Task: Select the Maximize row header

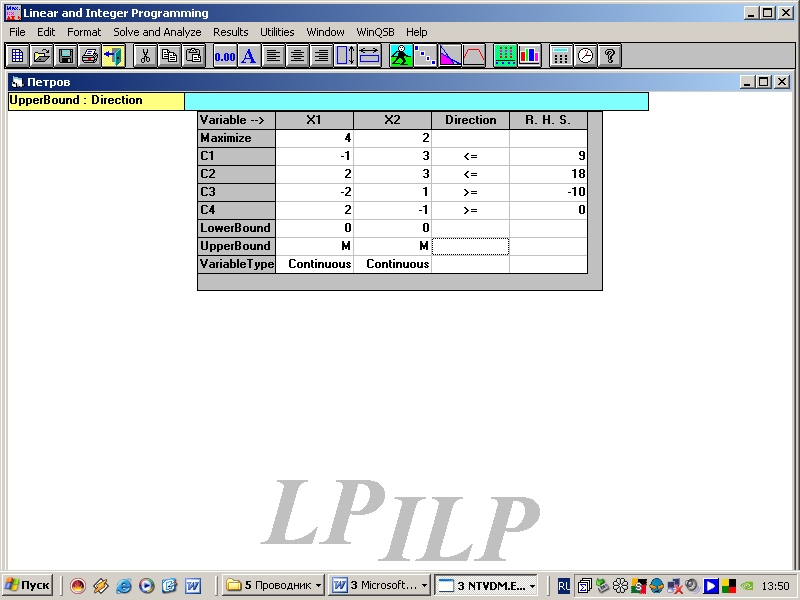Action: coord(237,138)
